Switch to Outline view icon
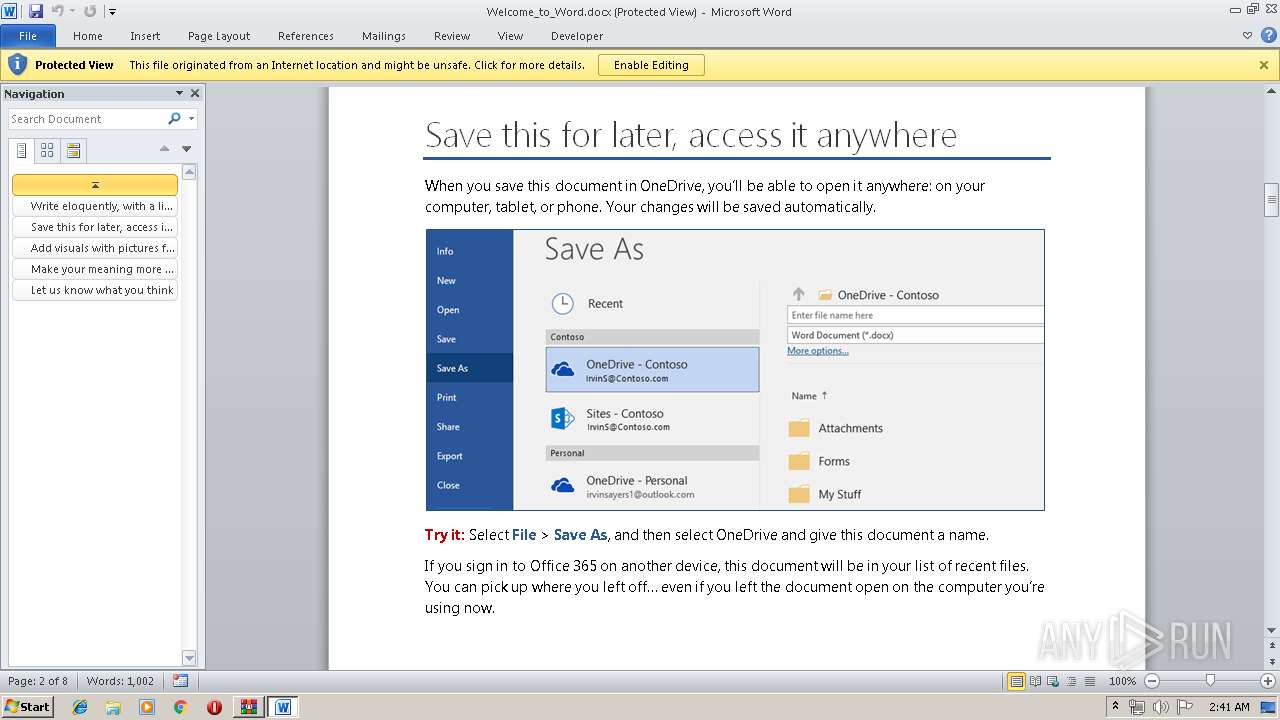Viewport: 1280px width, 720px height. pyautogui.click(x=1071, y=681)
